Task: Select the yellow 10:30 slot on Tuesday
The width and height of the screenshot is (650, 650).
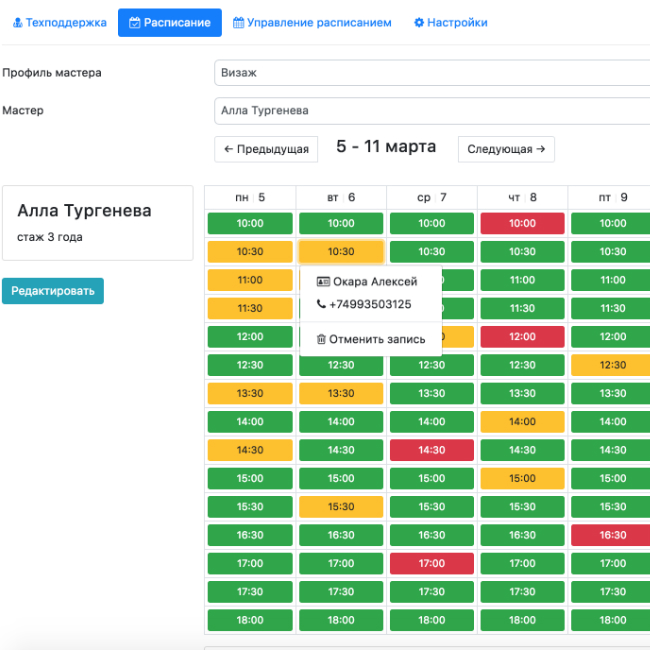Action: (341, 252)
